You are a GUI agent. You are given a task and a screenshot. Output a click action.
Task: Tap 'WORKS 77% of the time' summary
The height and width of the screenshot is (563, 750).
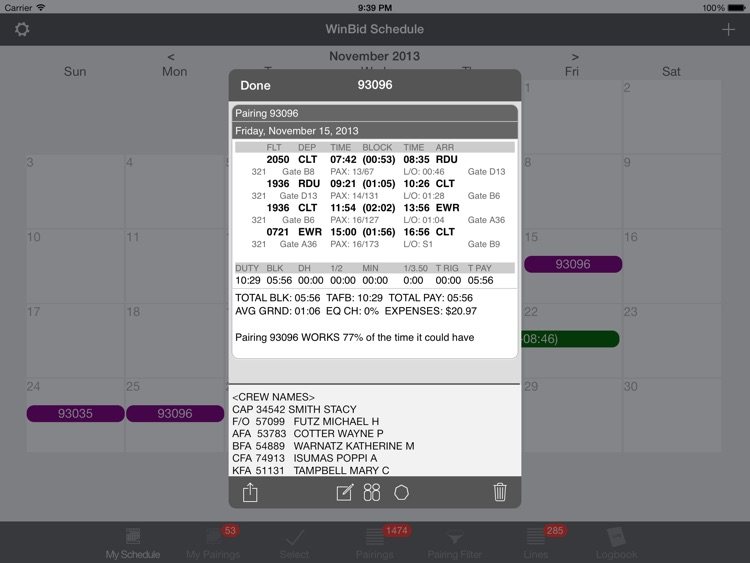click(354, 337)
